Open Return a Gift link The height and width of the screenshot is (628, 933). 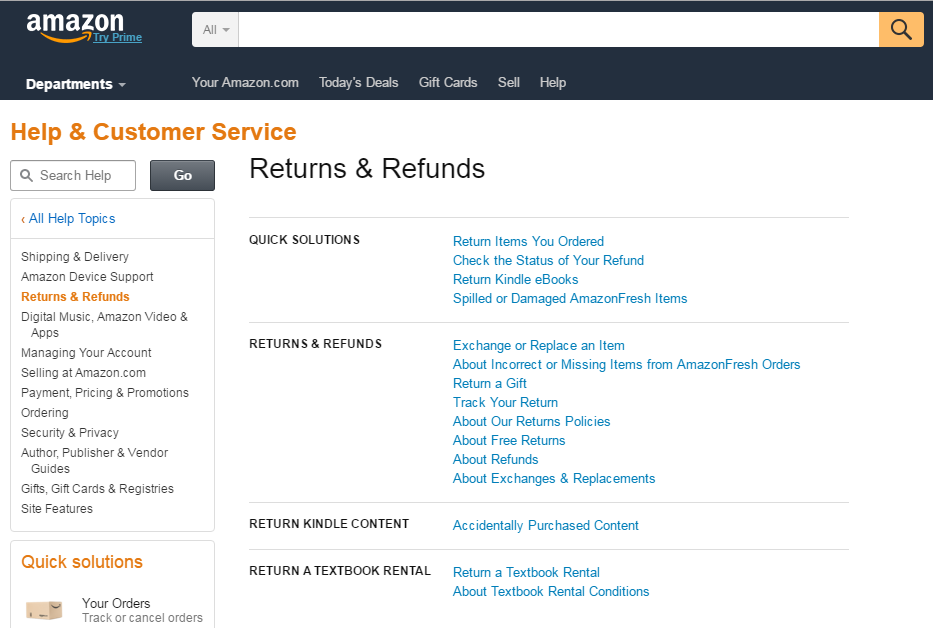(x=490, y=383)
